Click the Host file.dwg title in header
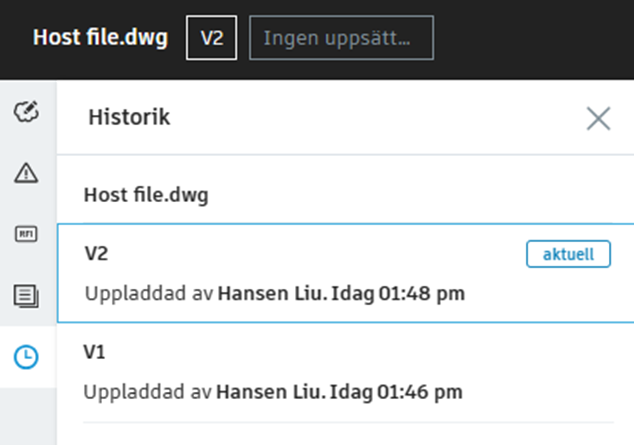The width and height of the screenshot is (634, 445). (100, 38)
